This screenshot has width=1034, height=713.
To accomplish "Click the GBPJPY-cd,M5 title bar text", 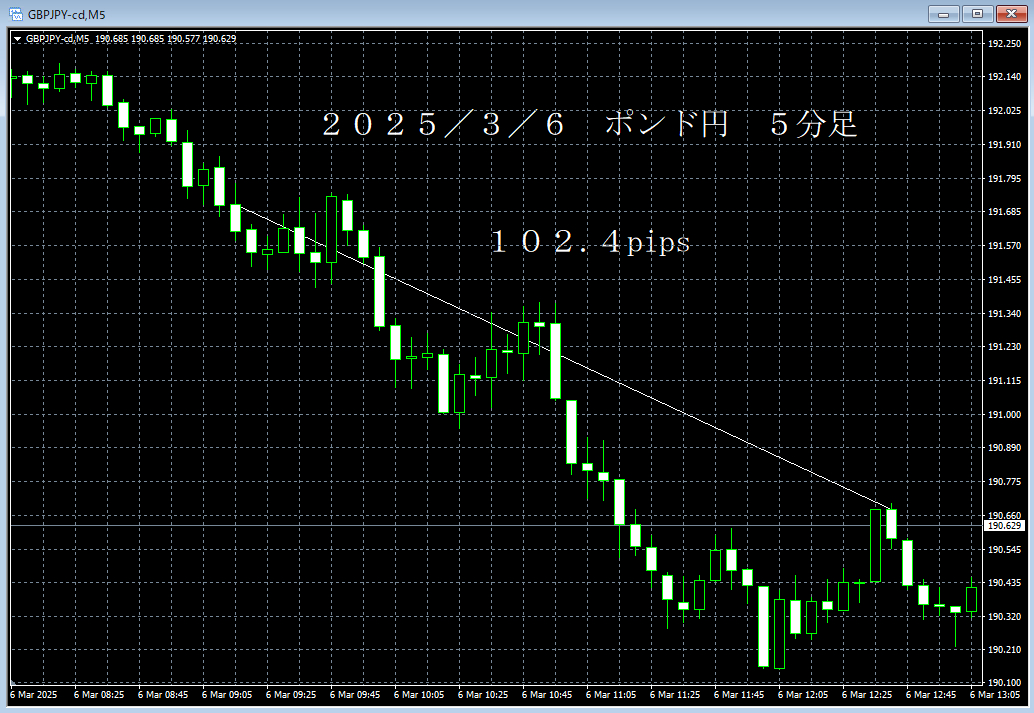I will point(67,15).
